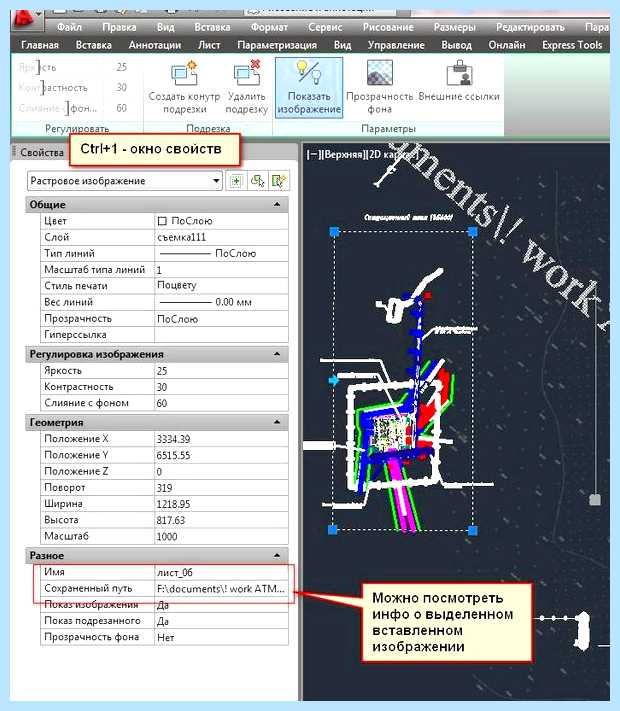Click Вес линий 0.00 мм value
Screen dimensions: 620x711
221,302
